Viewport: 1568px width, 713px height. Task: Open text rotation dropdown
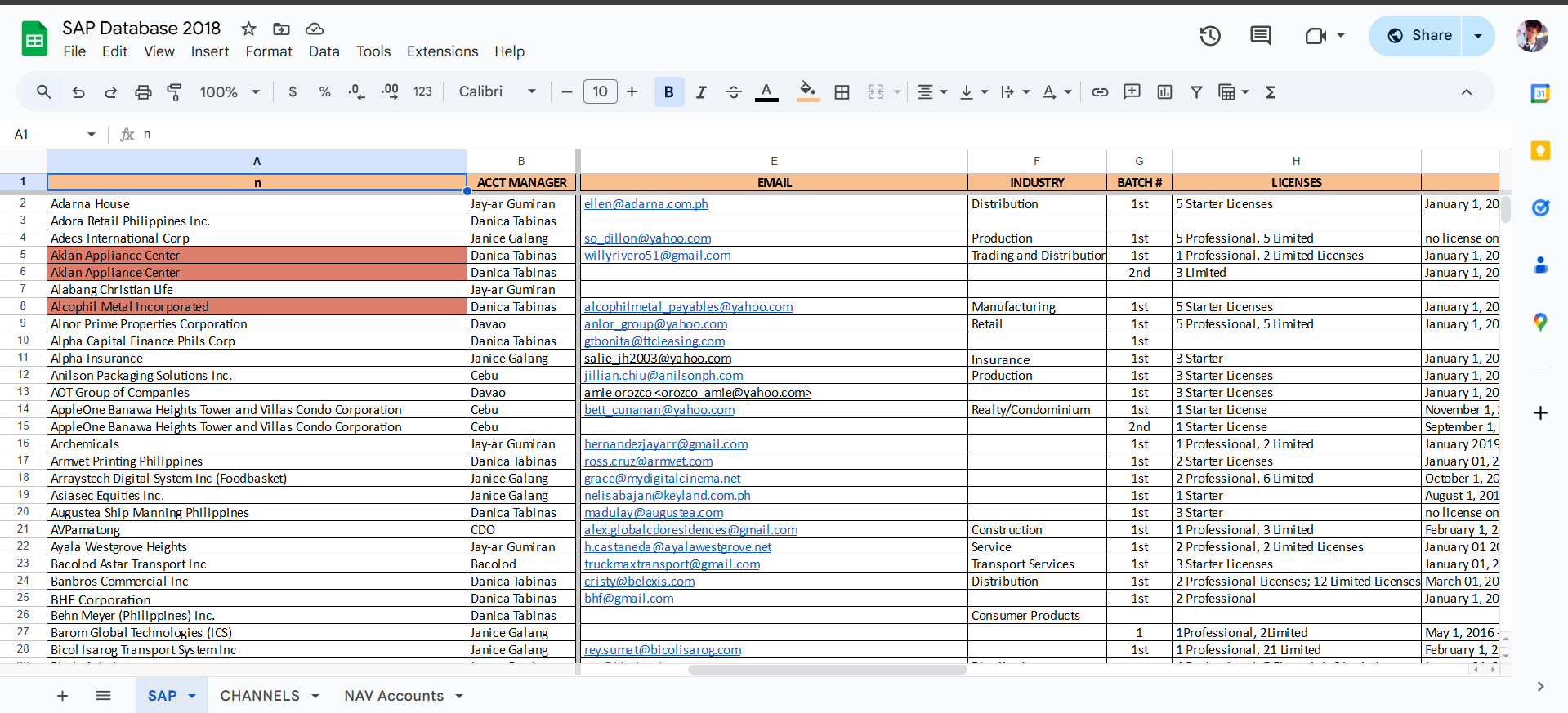1057,92
